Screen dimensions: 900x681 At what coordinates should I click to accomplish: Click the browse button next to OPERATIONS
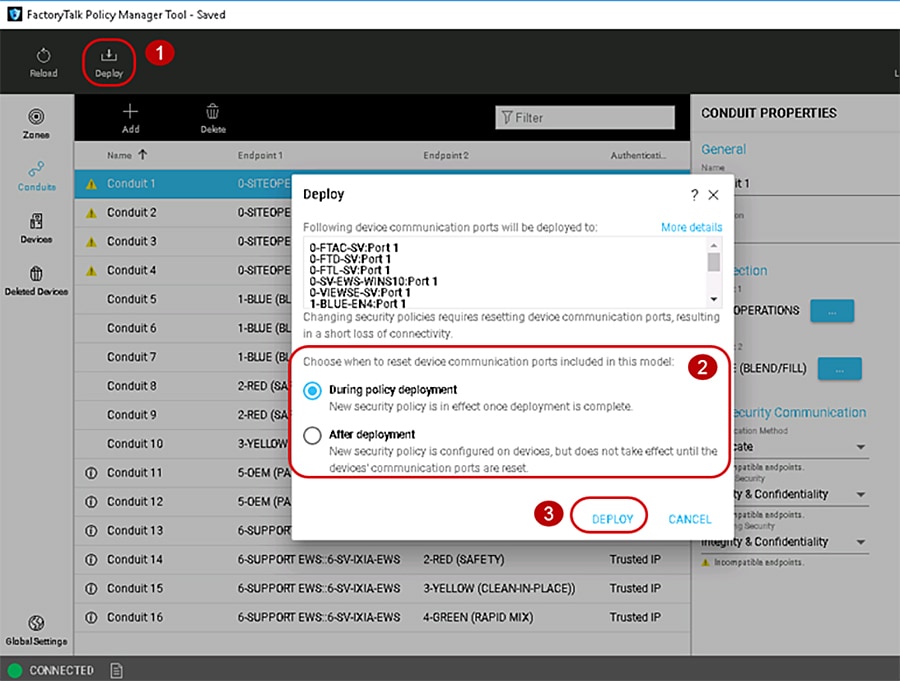coord(832,311)
